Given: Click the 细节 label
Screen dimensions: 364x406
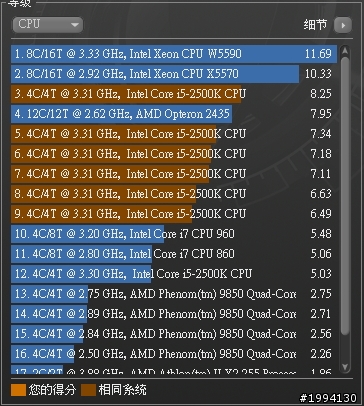Looking at the screenshot, I should point(315,25).
